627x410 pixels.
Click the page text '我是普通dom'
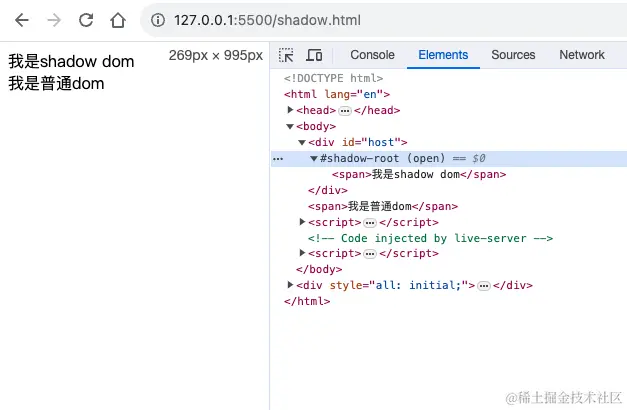tap(56, 84)
